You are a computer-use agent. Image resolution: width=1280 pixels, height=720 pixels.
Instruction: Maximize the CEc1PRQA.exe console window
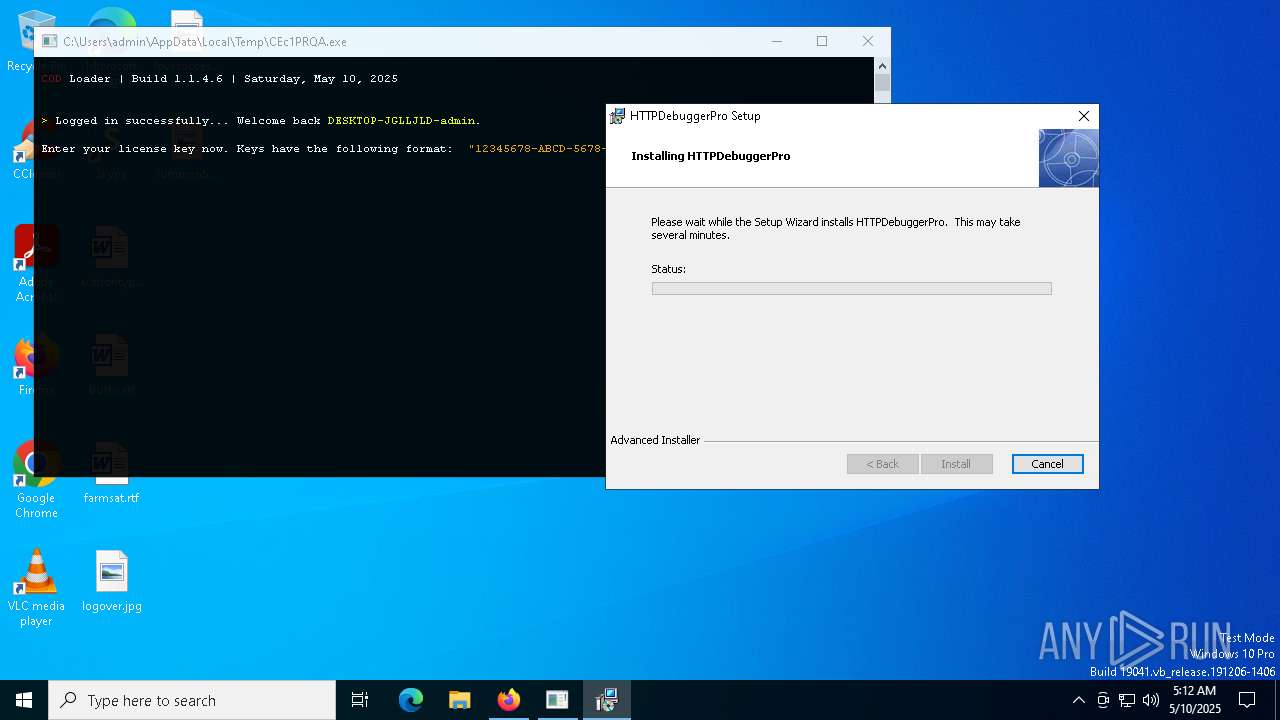click(822, 42)
